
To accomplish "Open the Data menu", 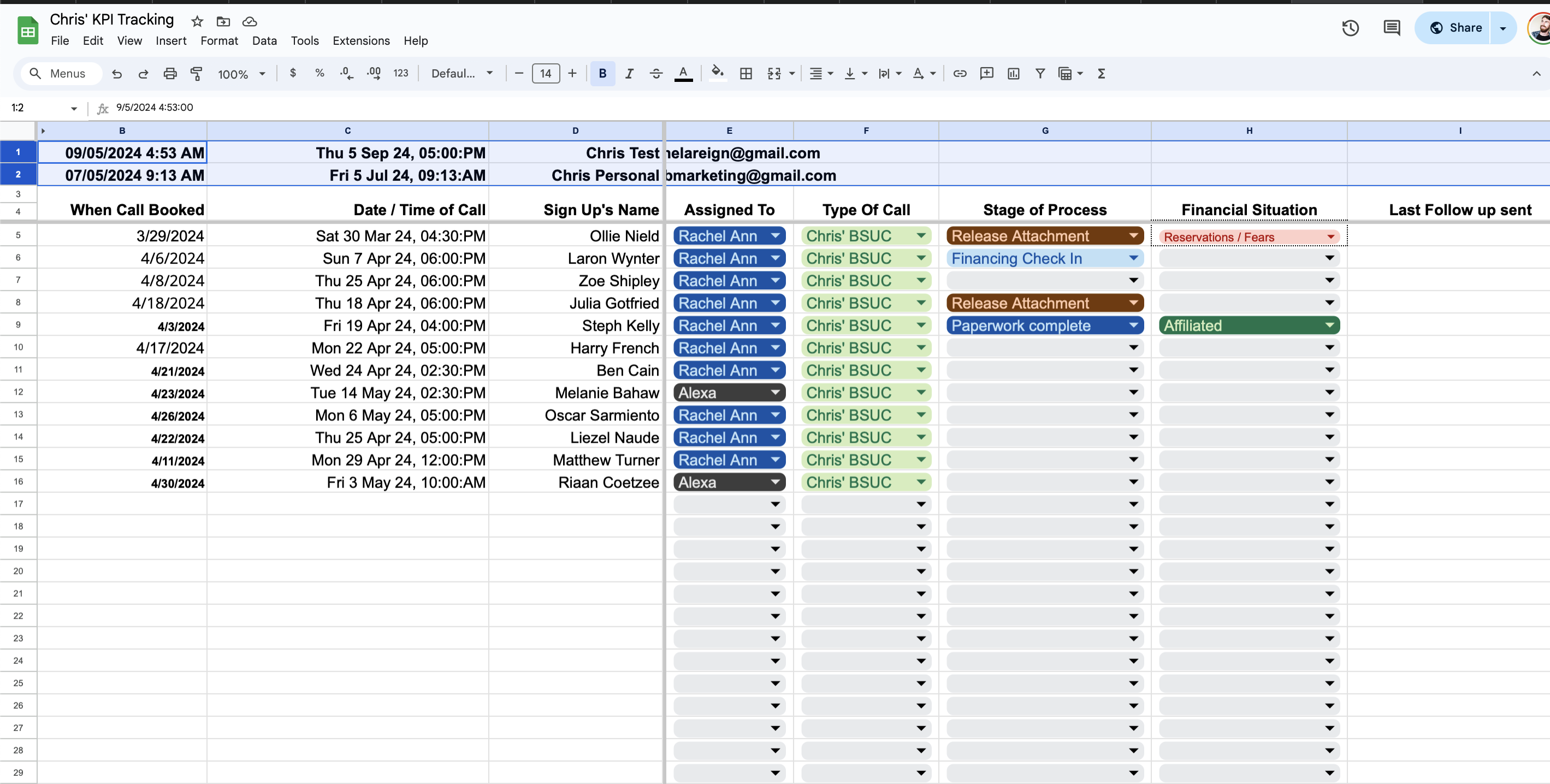I will click(x=264, y=41).
